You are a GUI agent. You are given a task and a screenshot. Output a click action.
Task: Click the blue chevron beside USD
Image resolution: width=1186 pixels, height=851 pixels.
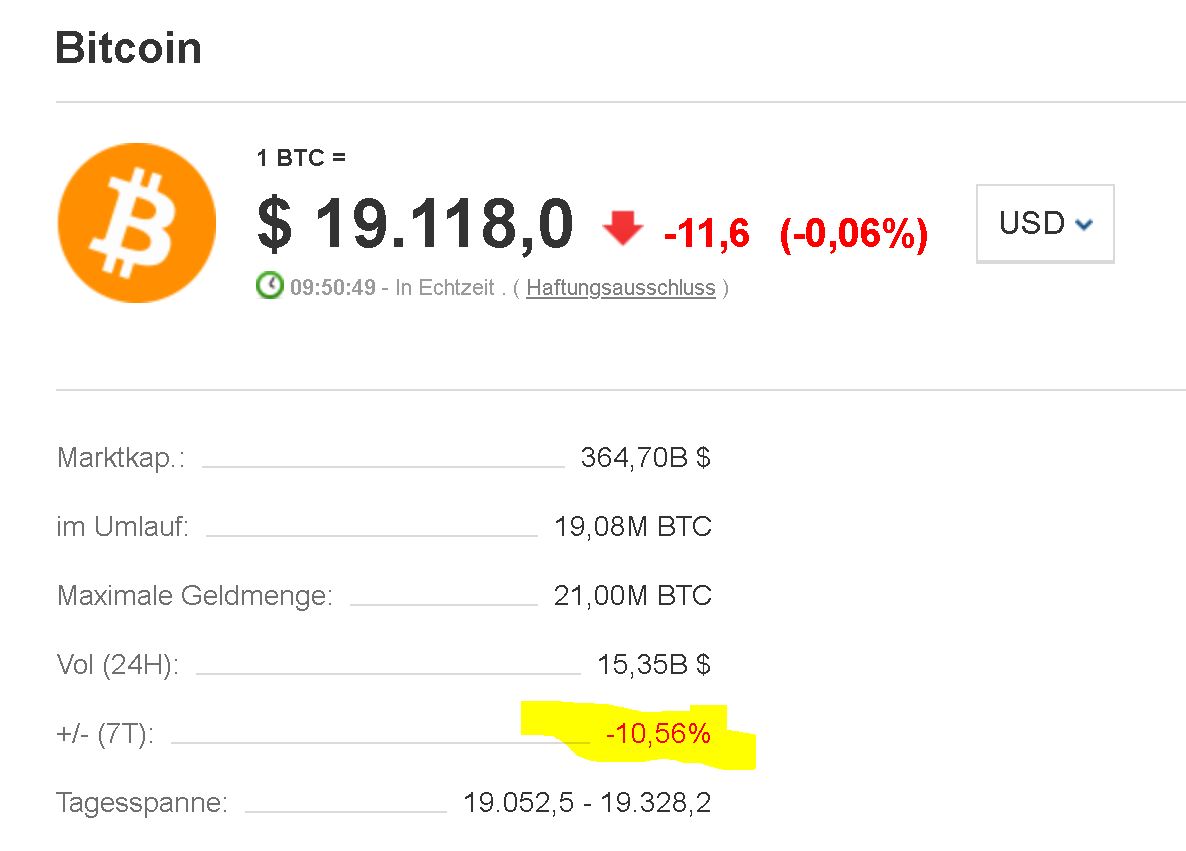click(1084, 225)
